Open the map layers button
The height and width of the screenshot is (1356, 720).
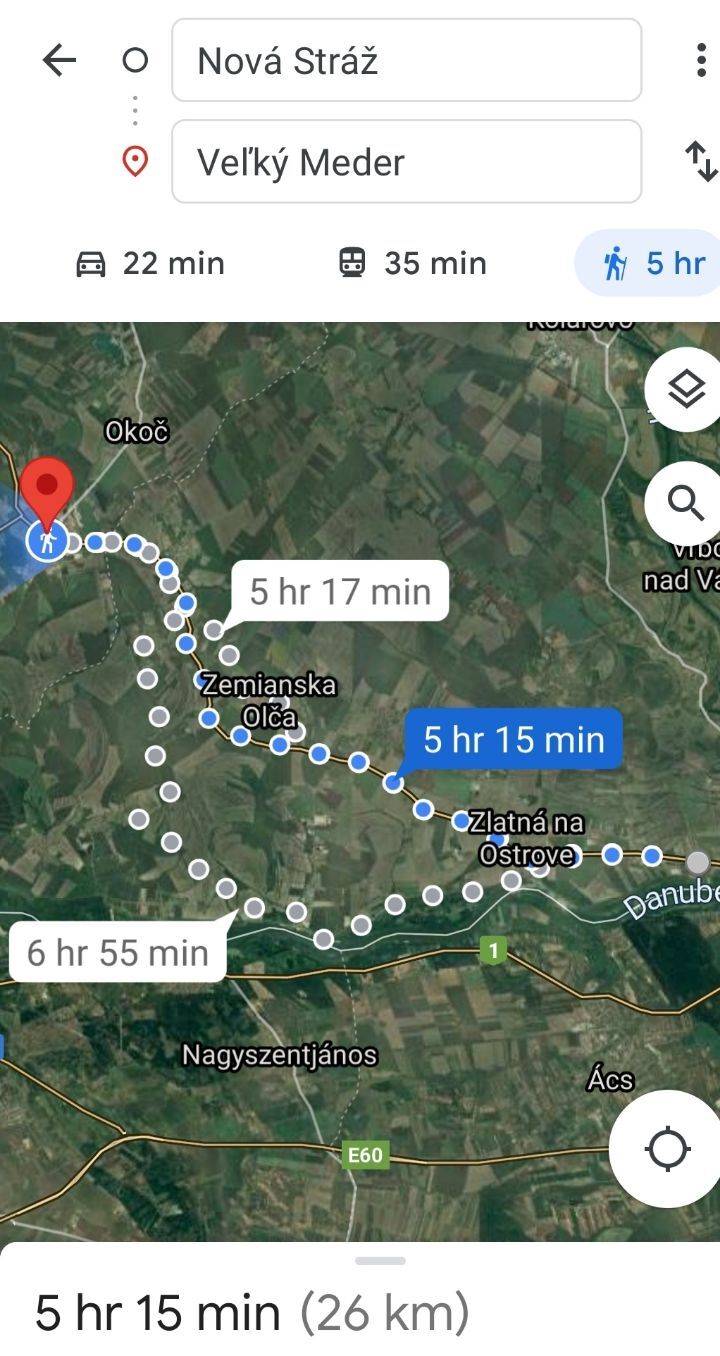point(686,390)
